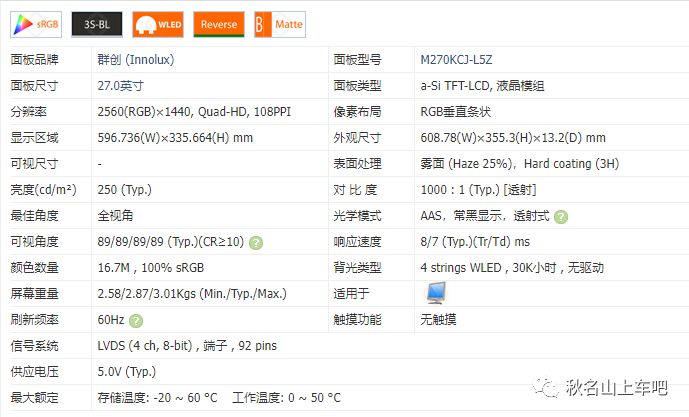Click the 可视尺寸 row label

[35, 163]
